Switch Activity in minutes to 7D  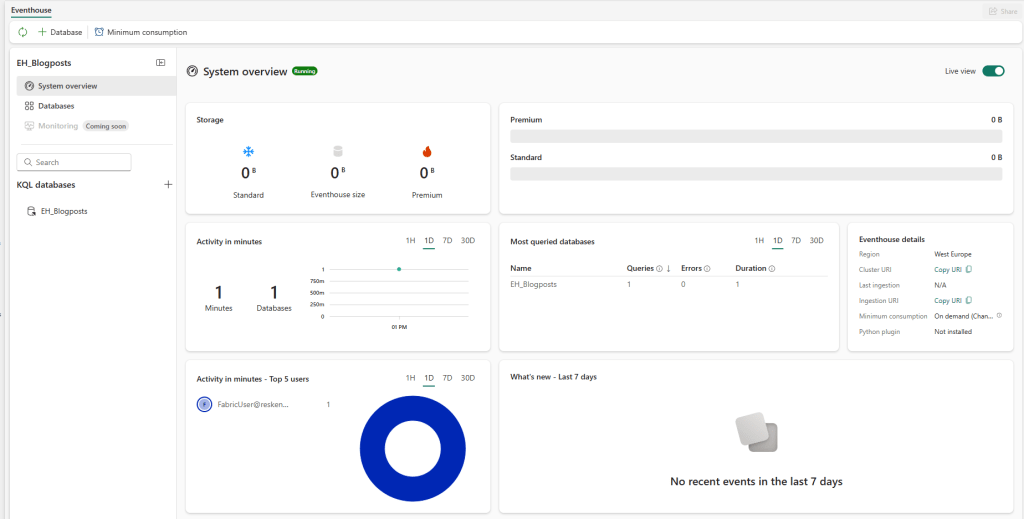[447, 241]
